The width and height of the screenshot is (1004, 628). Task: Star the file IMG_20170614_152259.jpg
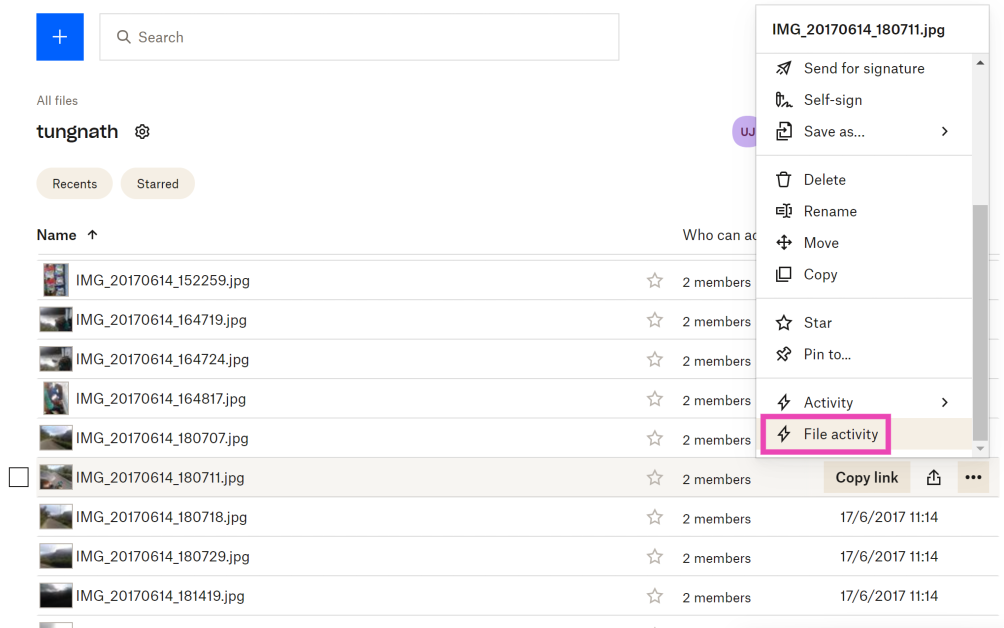click(x=655, y=281)
